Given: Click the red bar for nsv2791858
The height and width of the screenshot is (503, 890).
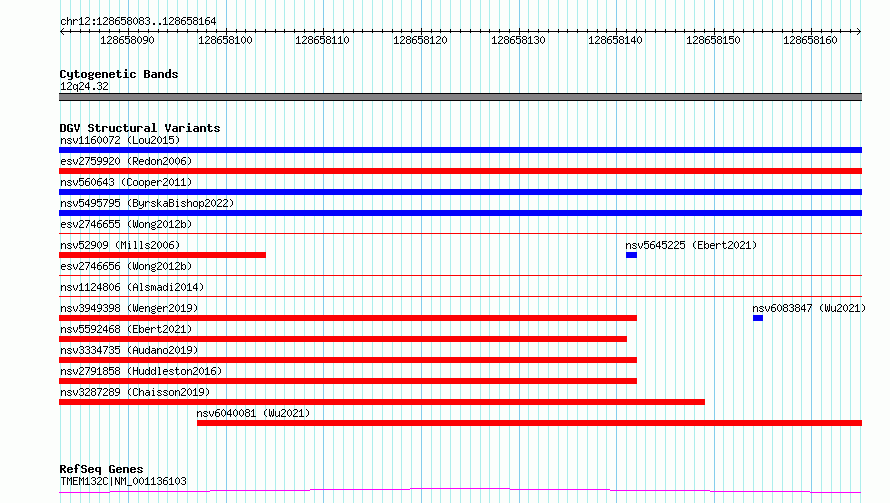Looking at the screenshot, I should pyautogui.click(x=348, y=381).
